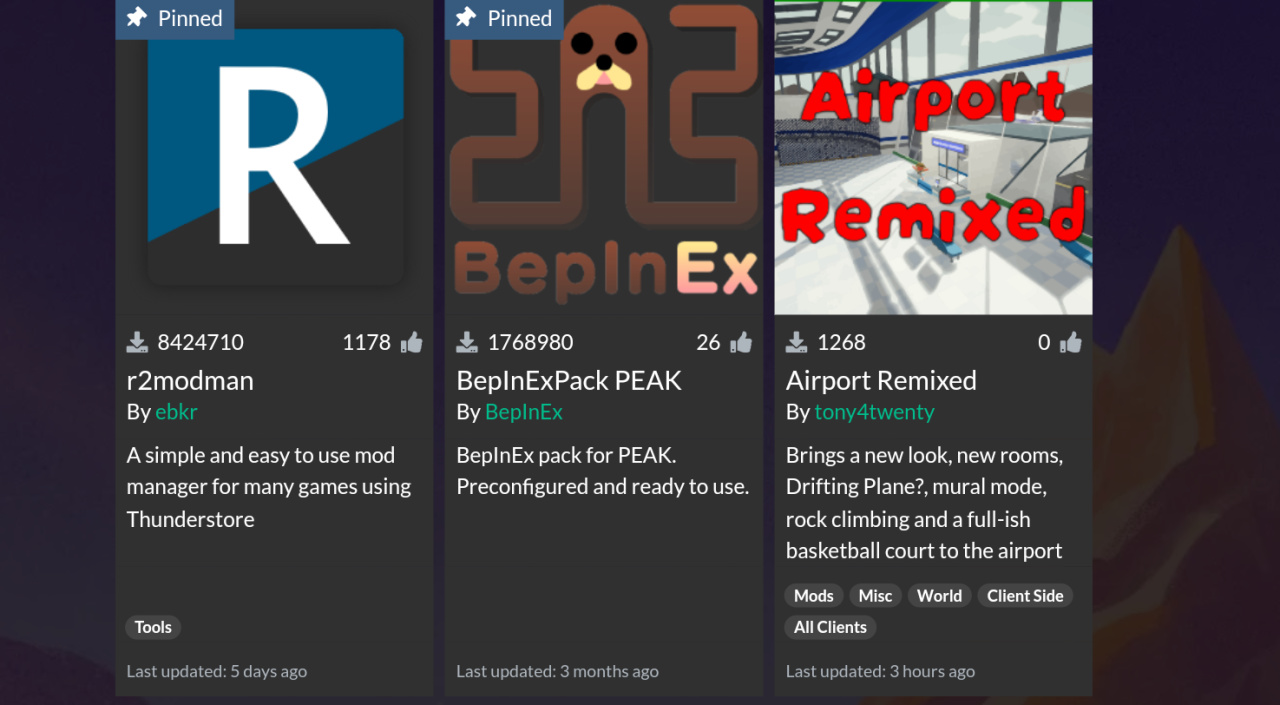This screenshot has width=1280, height=705.
Task: Click the download icon beside 1268
Action: tap(796, 343)
